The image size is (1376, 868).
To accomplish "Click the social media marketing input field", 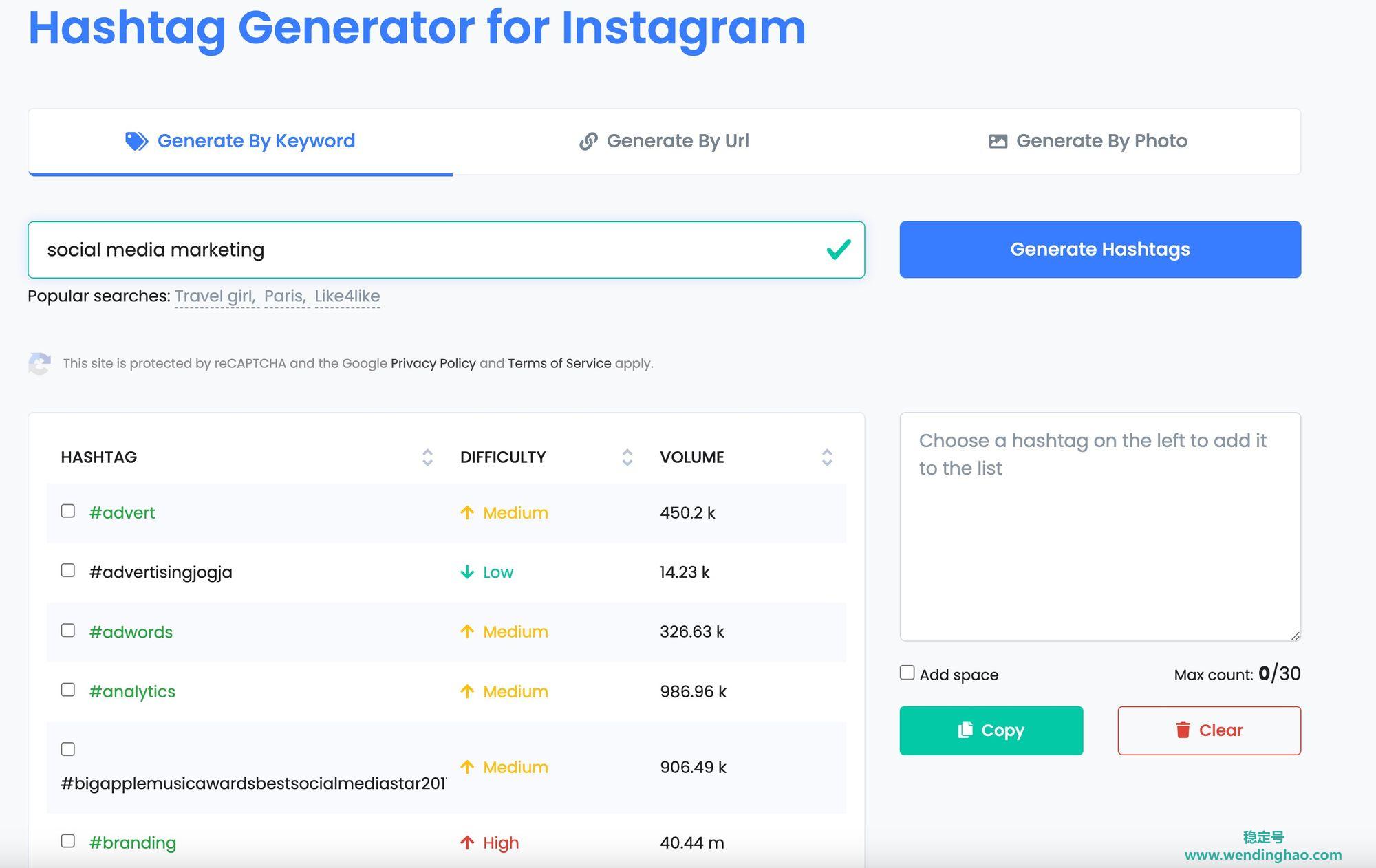I will [447, 249].
